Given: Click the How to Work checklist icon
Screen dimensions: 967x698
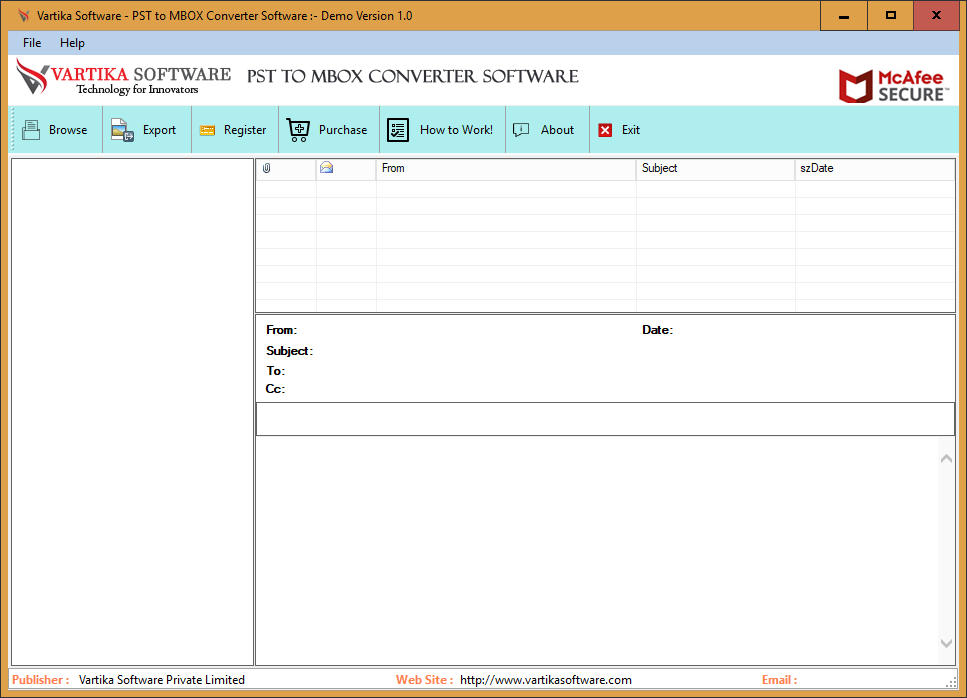Looking at the screenshot, I should [x=398, y=130].
